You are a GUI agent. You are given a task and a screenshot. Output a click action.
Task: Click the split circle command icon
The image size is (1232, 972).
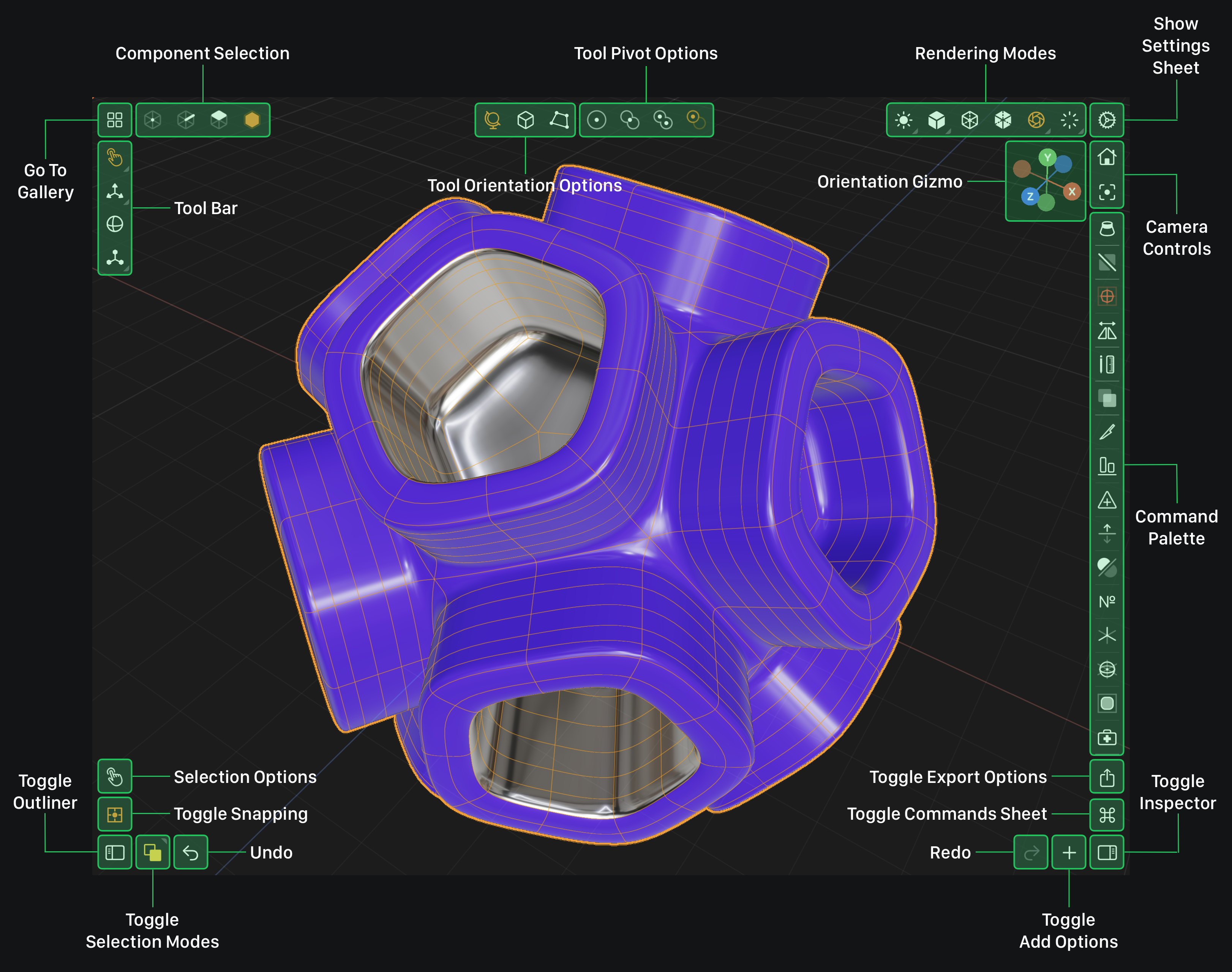click(x=1107, y=567)
